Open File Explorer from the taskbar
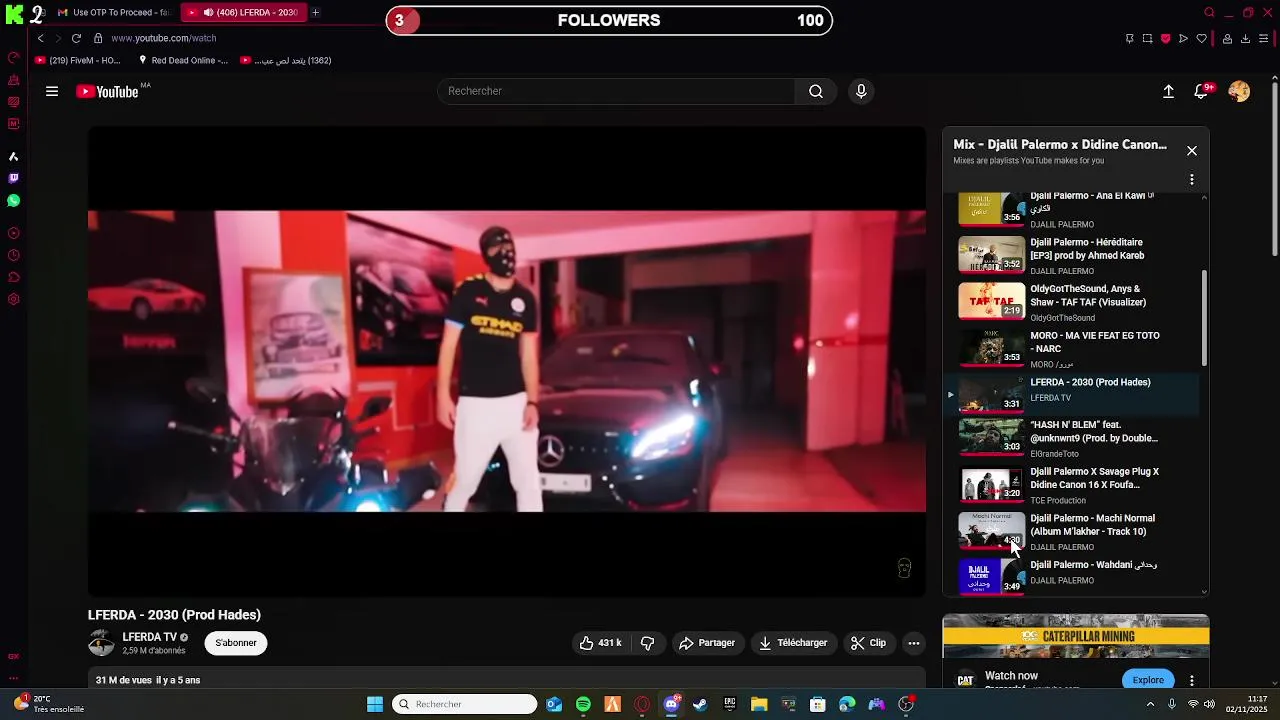Screen dimensions: 1280x720 pyautogui.click(x=759, y=704)
